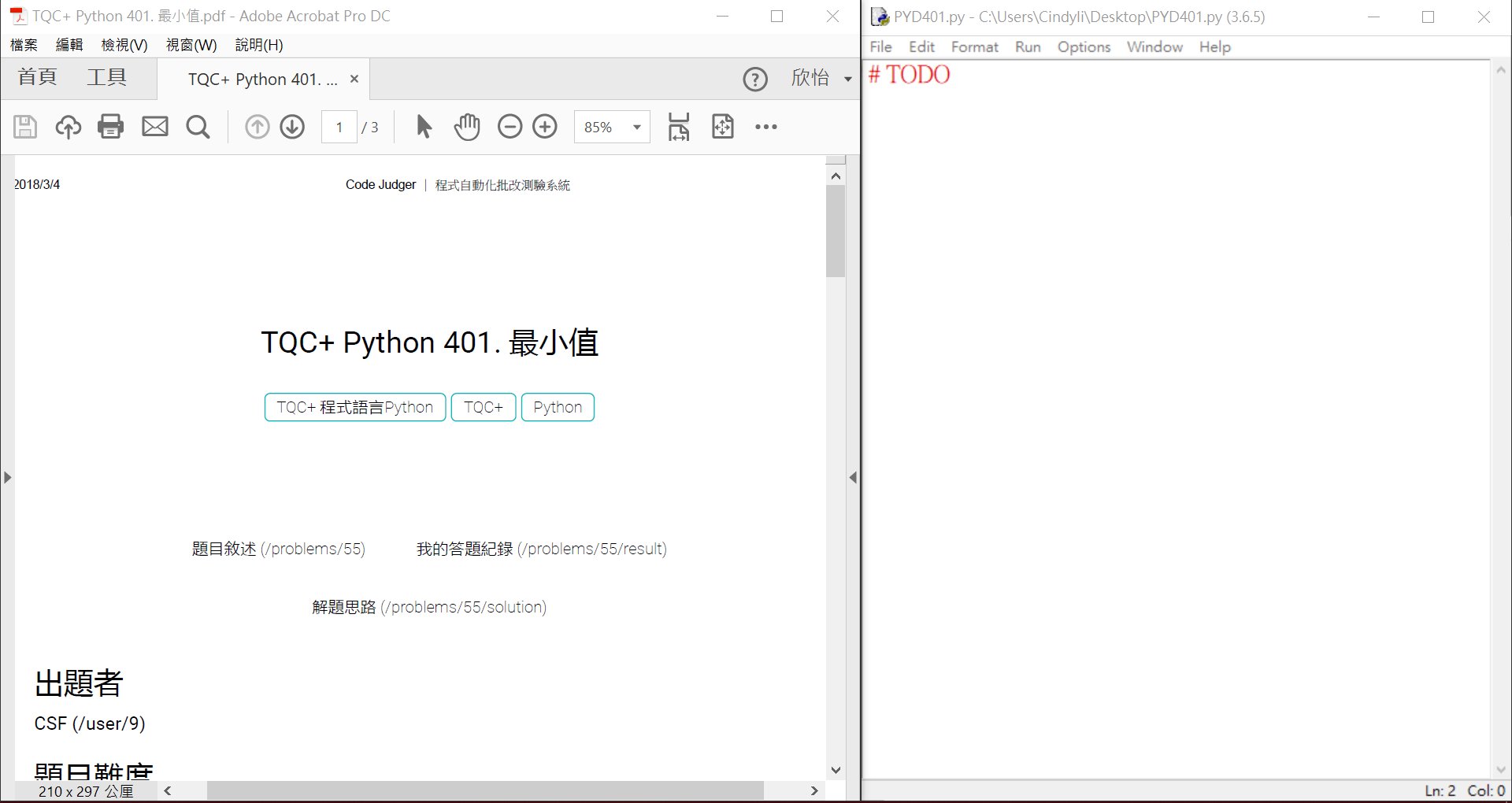Go to next page arrow icon

292,127
